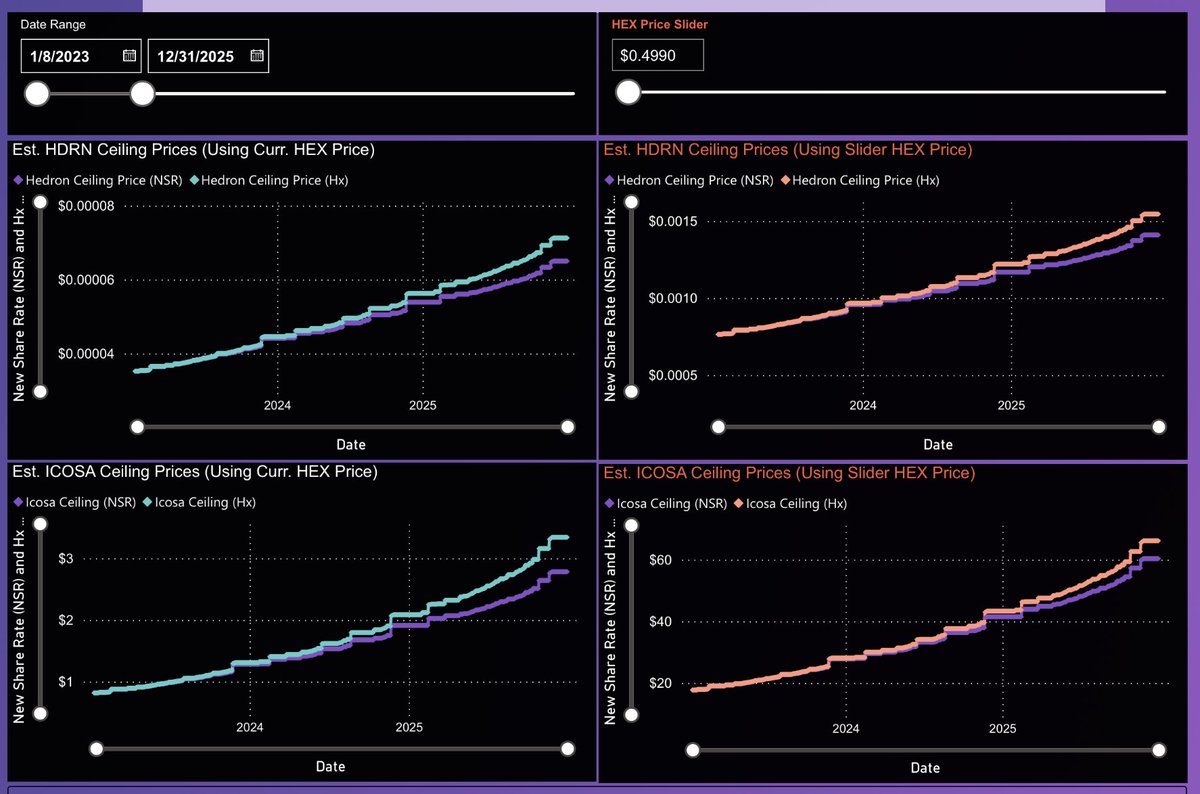
Task: Click left date zoom handle under ICOSA Slider HEX chart
Action: click(x=692, y=750)
